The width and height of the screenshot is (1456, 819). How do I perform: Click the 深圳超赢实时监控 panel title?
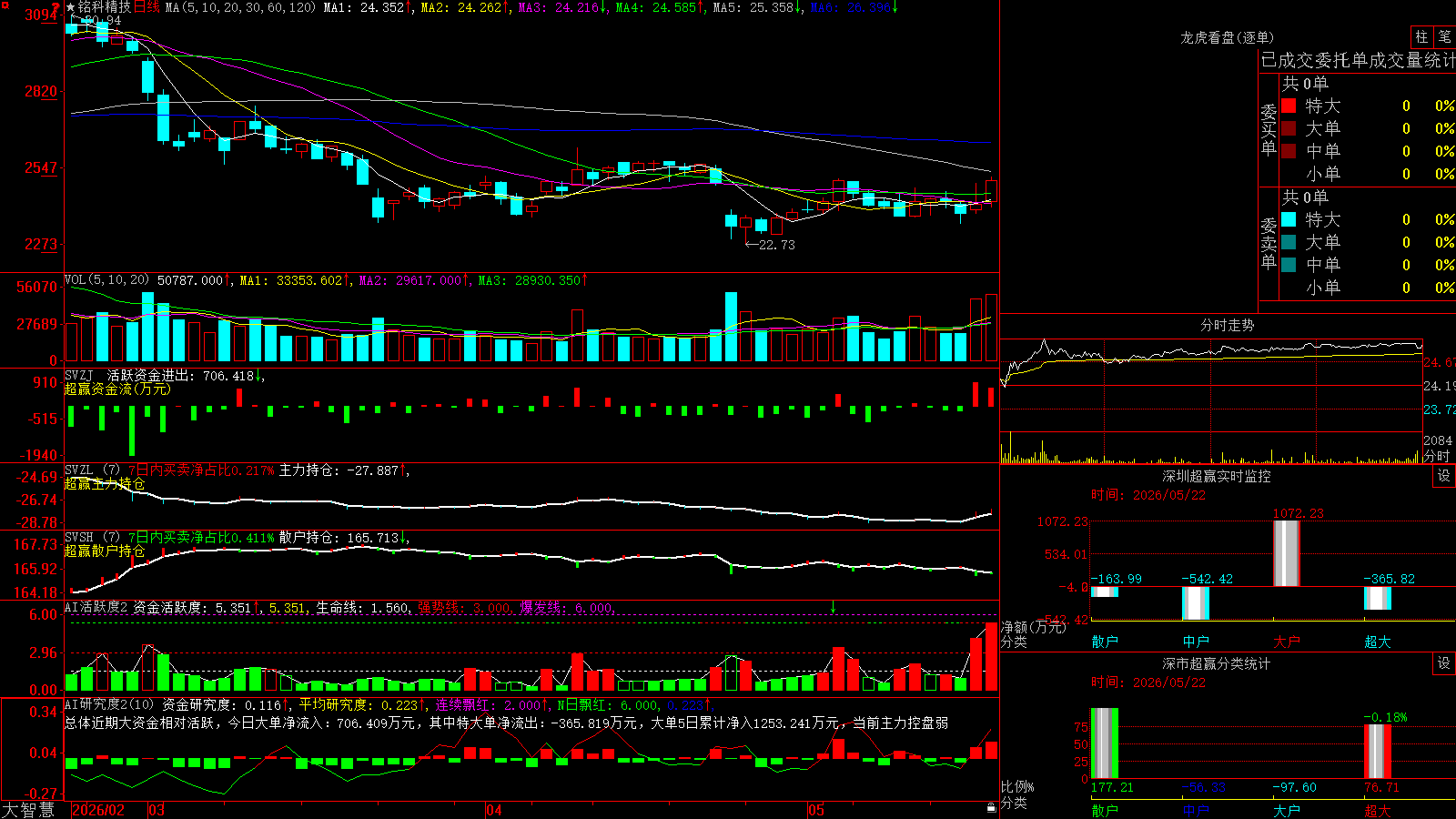coord(1216,476)
